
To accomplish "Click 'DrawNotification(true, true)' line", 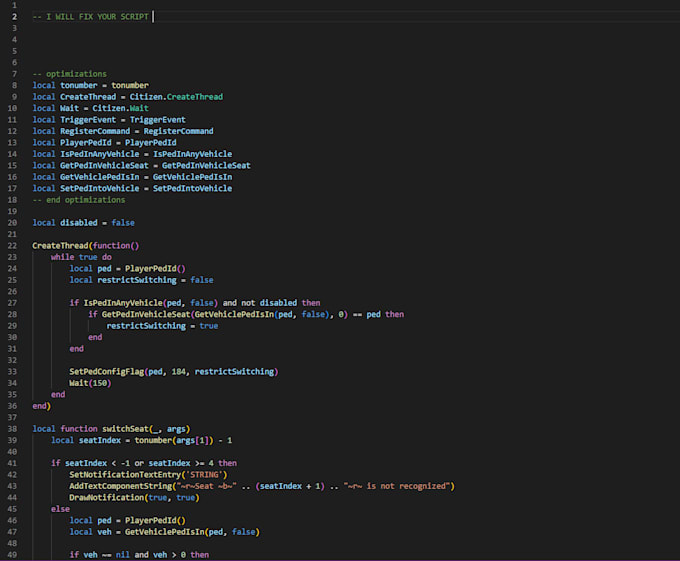I will [x=131, y=498].
